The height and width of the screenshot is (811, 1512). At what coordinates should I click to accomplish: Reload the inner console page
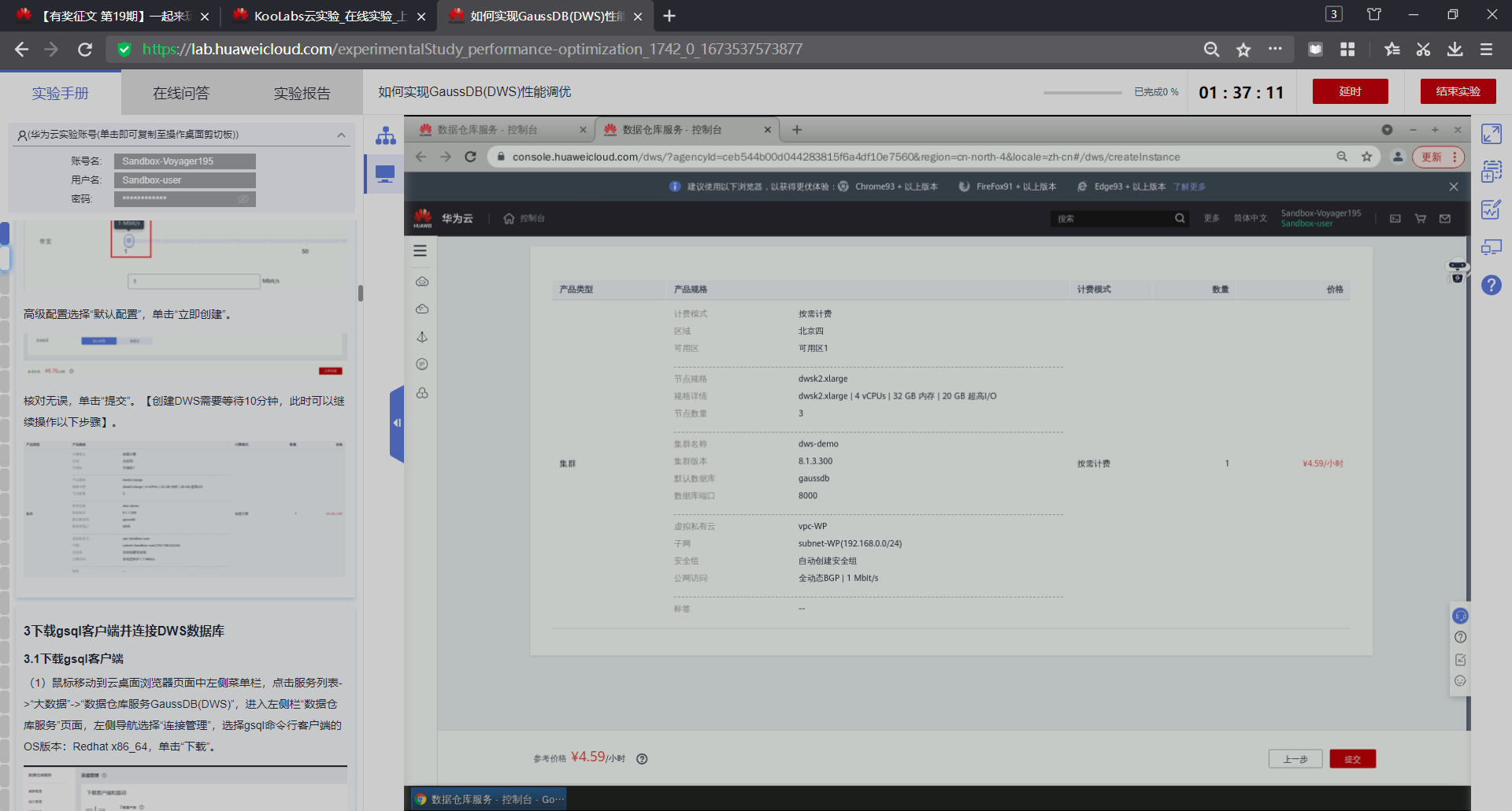(x=471, y=157)
